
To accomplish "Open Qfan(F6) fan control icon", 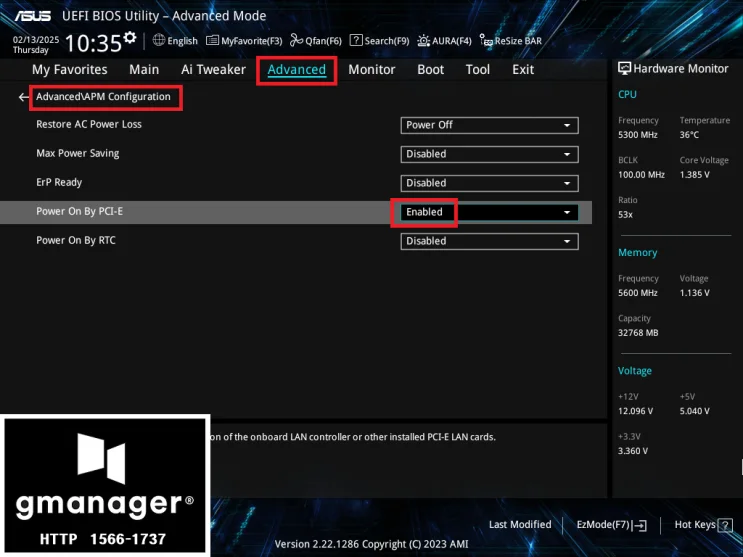I will point(297,40).
